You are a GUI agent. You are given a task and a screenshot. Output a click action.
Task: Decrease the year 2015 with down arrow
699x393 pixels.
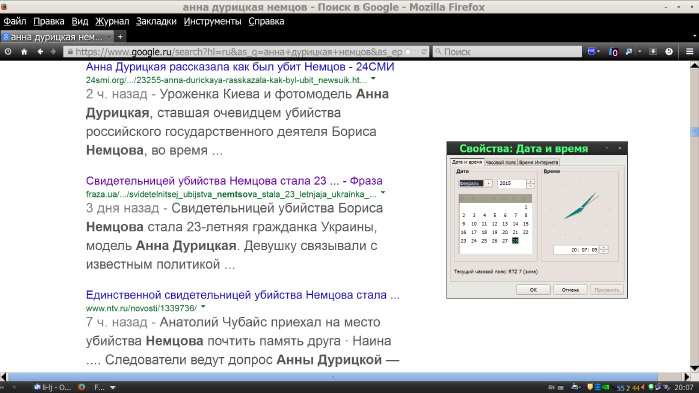coord(530,185)
